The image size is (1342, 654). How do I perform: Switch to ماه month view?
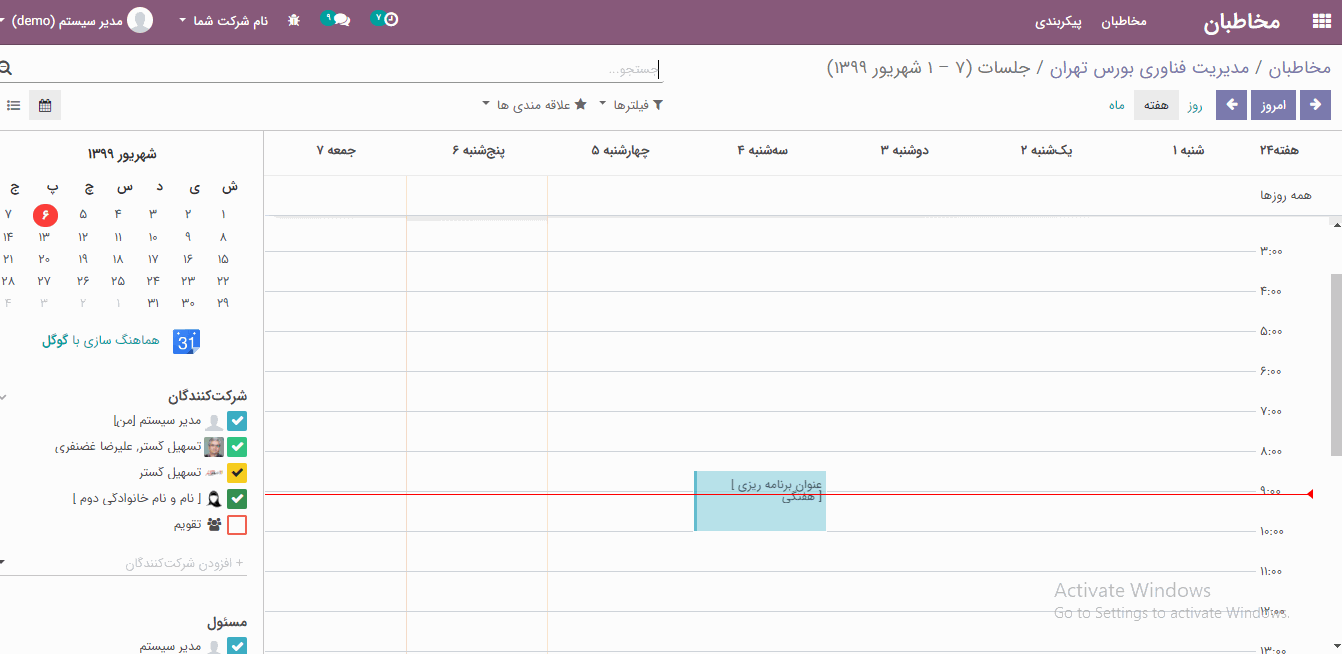tap(1116, 105)
